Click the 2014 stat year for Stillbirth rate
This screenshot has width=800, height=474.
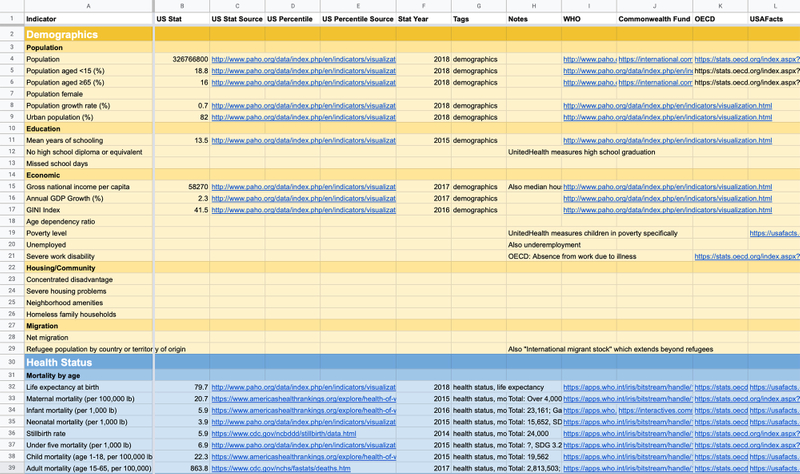[x=441, y=434]
